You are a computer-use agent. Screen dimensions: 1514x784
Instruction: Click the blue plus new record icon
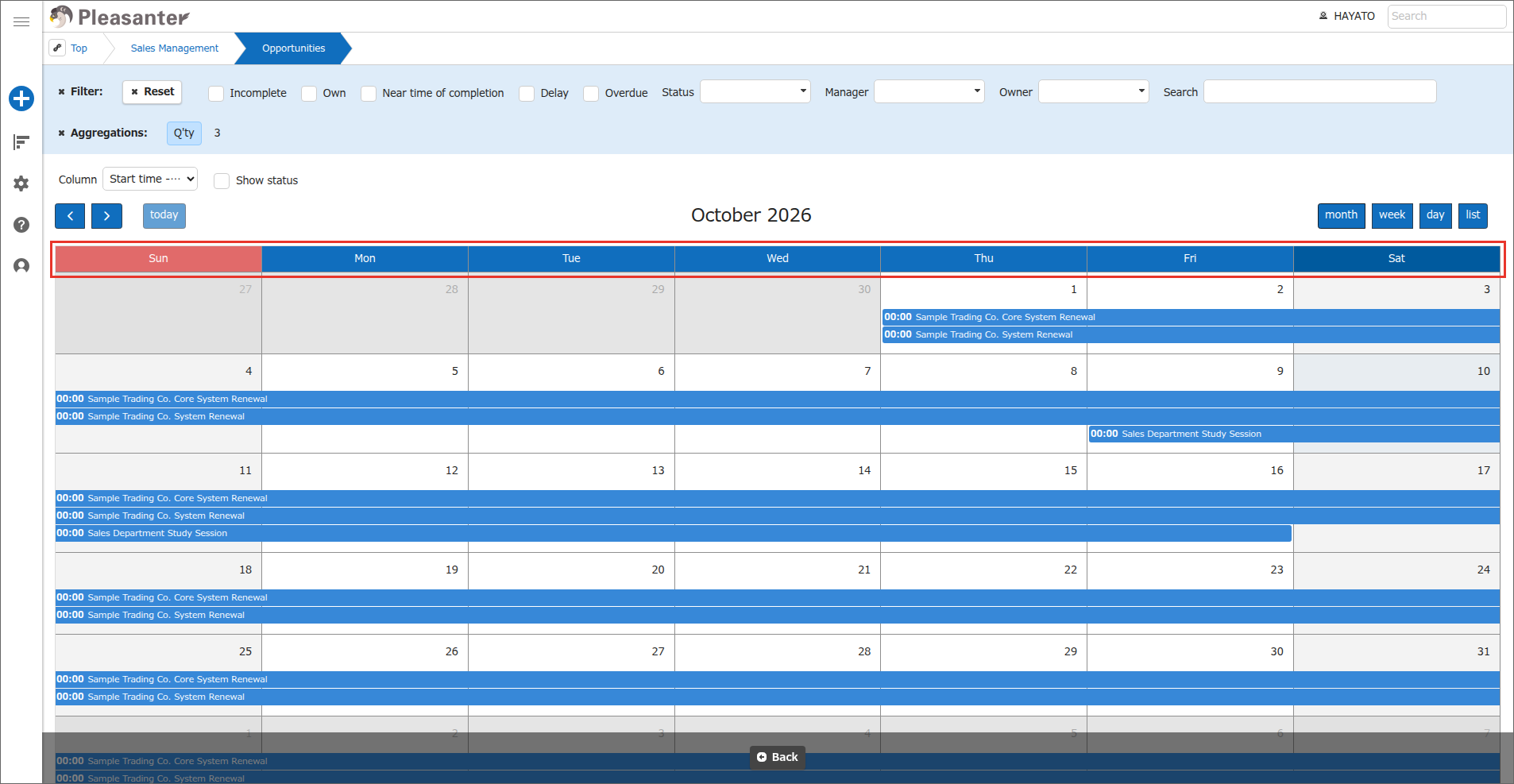[21, 98]
